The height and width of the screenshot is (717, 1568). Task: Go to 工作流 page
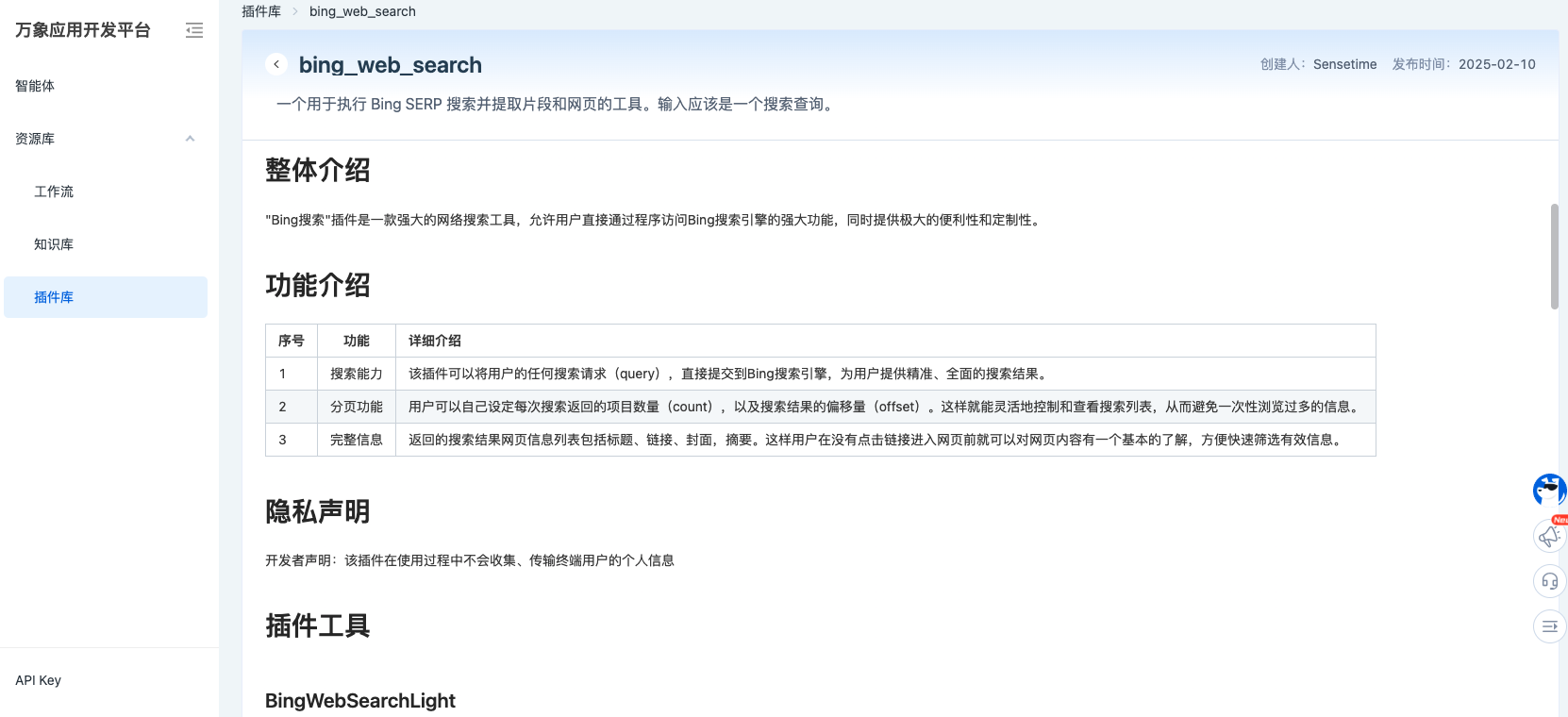point(54,192)
